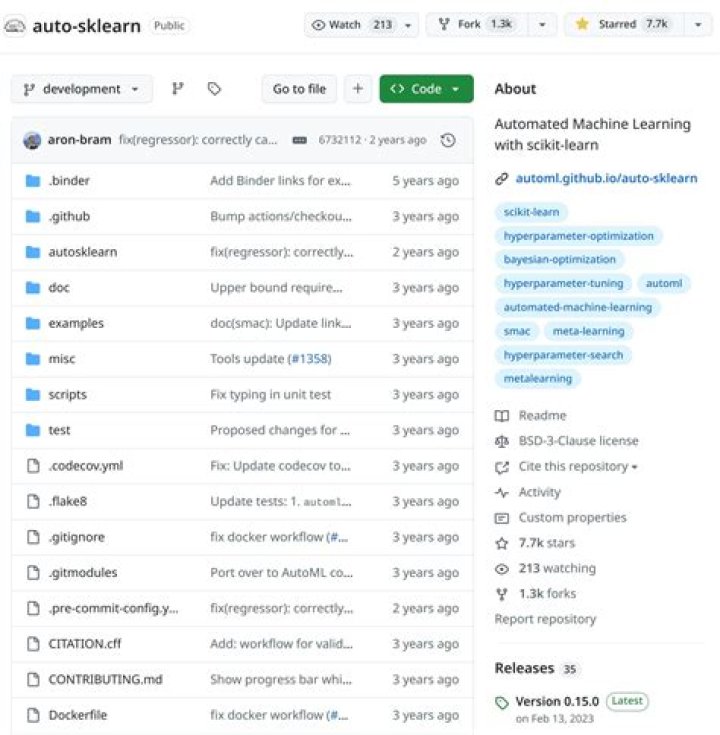Click the watching eye icon in About
This screenshot has width=720, height=735.
[x=502, y=569]
